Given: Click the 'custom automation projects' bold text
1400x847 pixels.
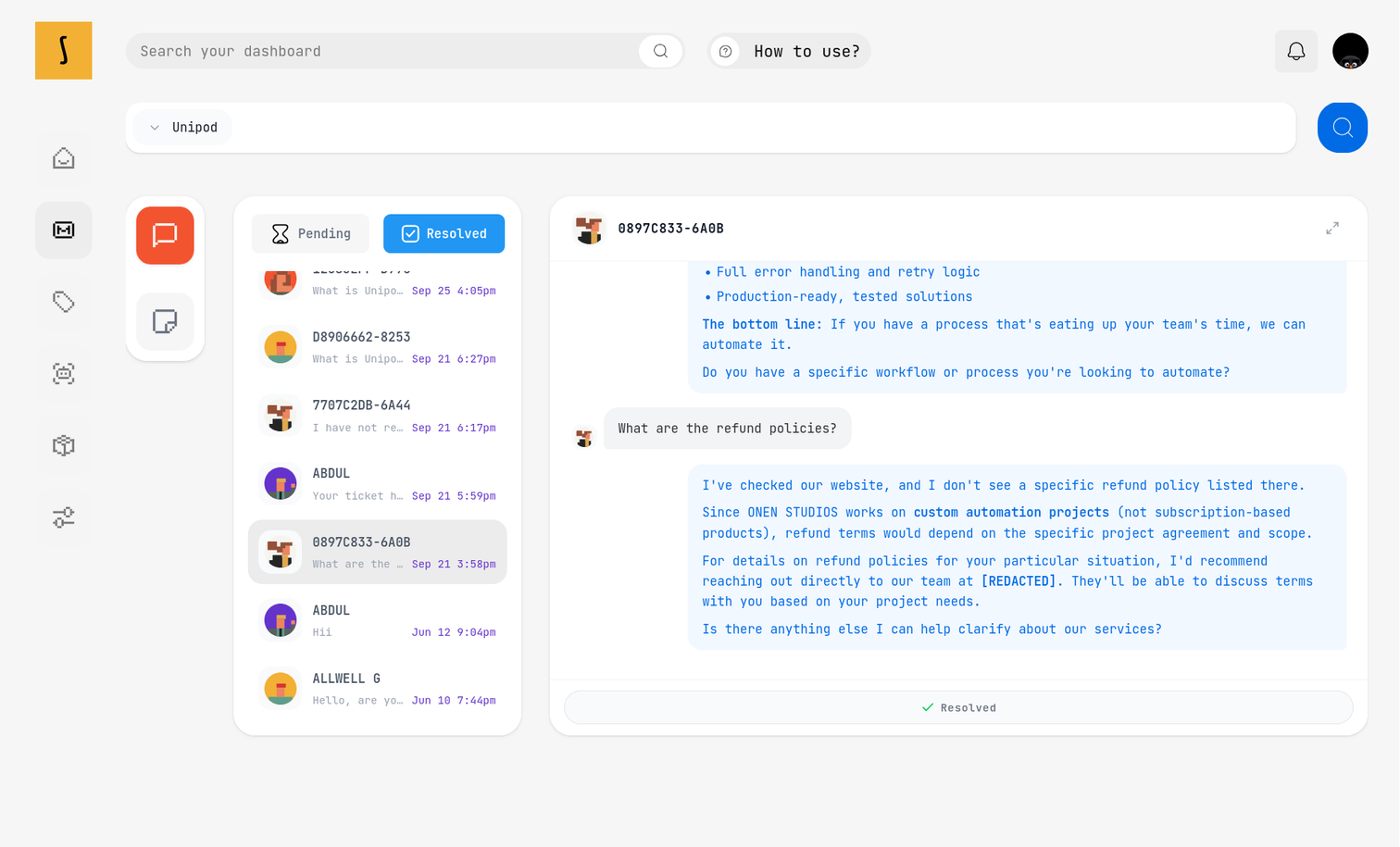Looking at the screenshot, I should 1011,513.
